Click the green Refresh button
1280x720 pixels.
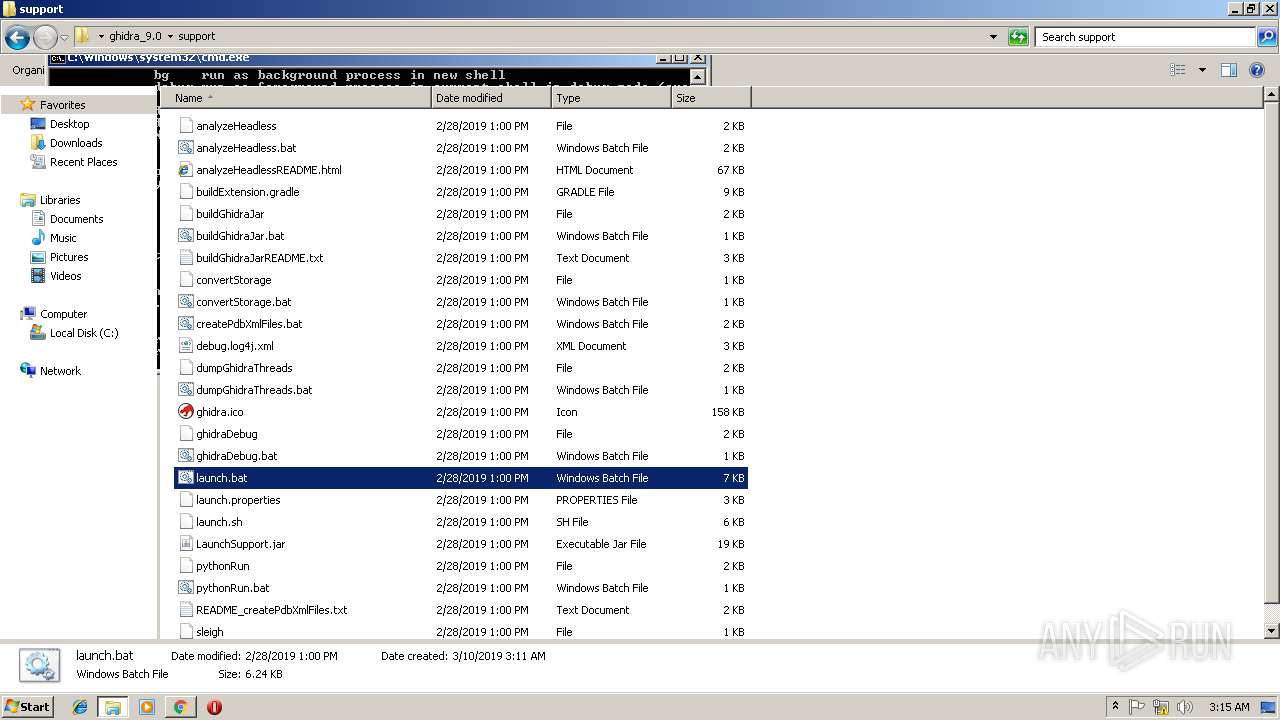pos(1018,37)
